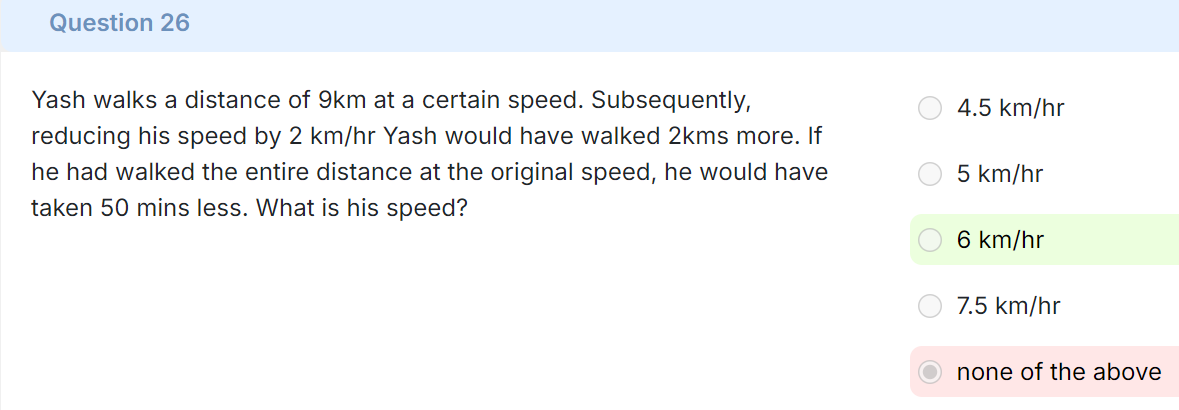Click the "6 km/hr" answer text
1179x410 pixels.
coord(1000,240)
